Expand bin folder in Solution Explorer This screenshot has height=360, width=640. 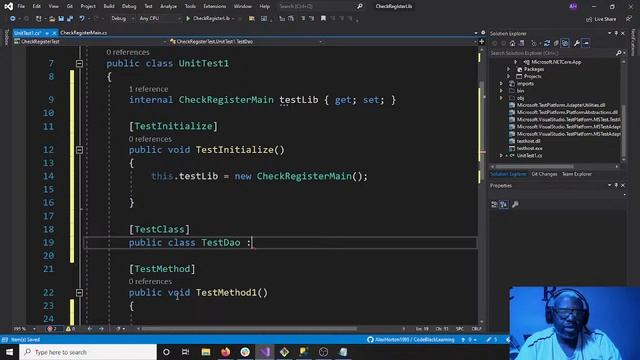click(x=501, y=91)
